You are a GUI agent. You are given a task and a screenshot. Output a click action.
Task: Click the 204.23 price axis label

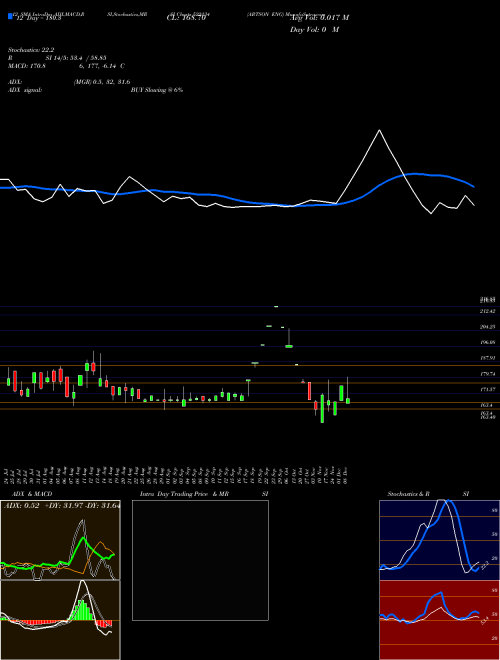(488, 327)
